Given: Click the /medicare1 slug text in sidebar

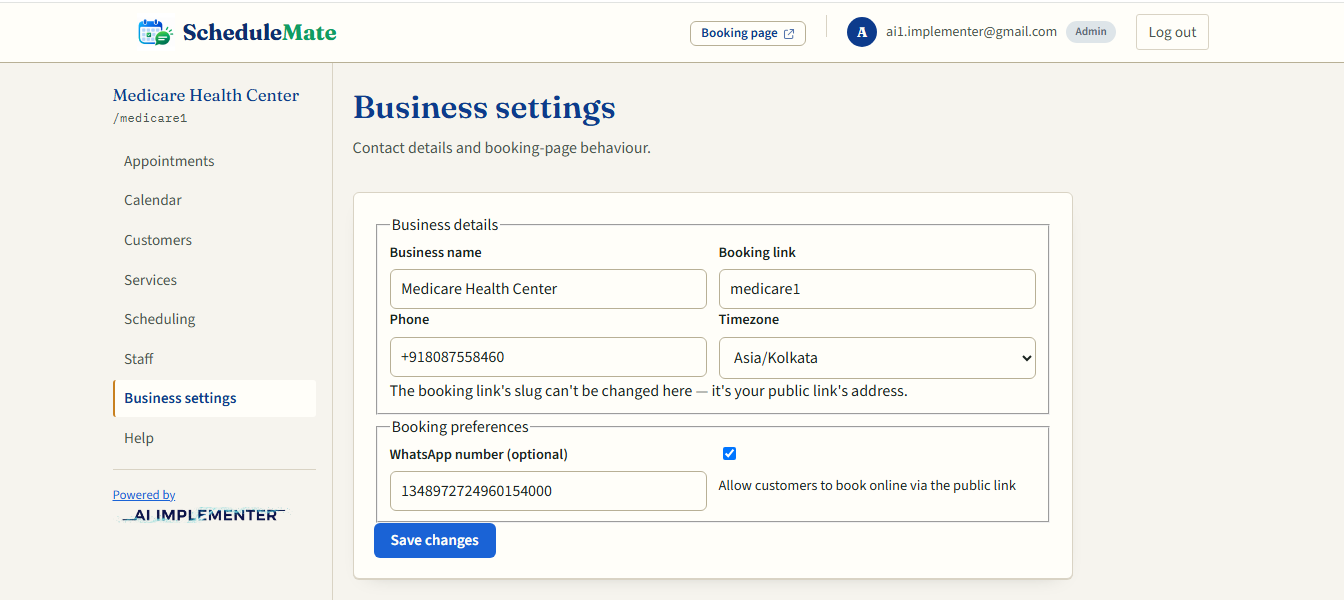Looking at the screenshot, I should pos(150,118).
